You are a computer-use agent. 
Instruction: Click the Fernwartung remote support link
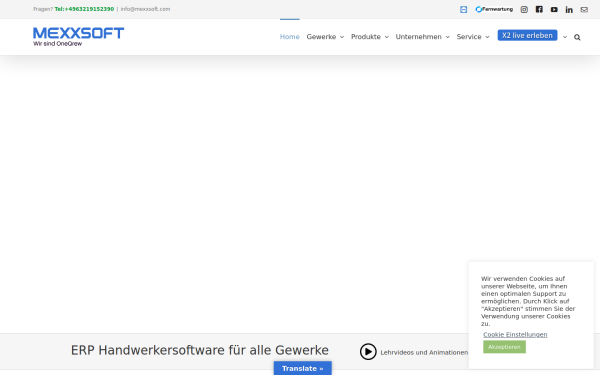coord(494,9)
